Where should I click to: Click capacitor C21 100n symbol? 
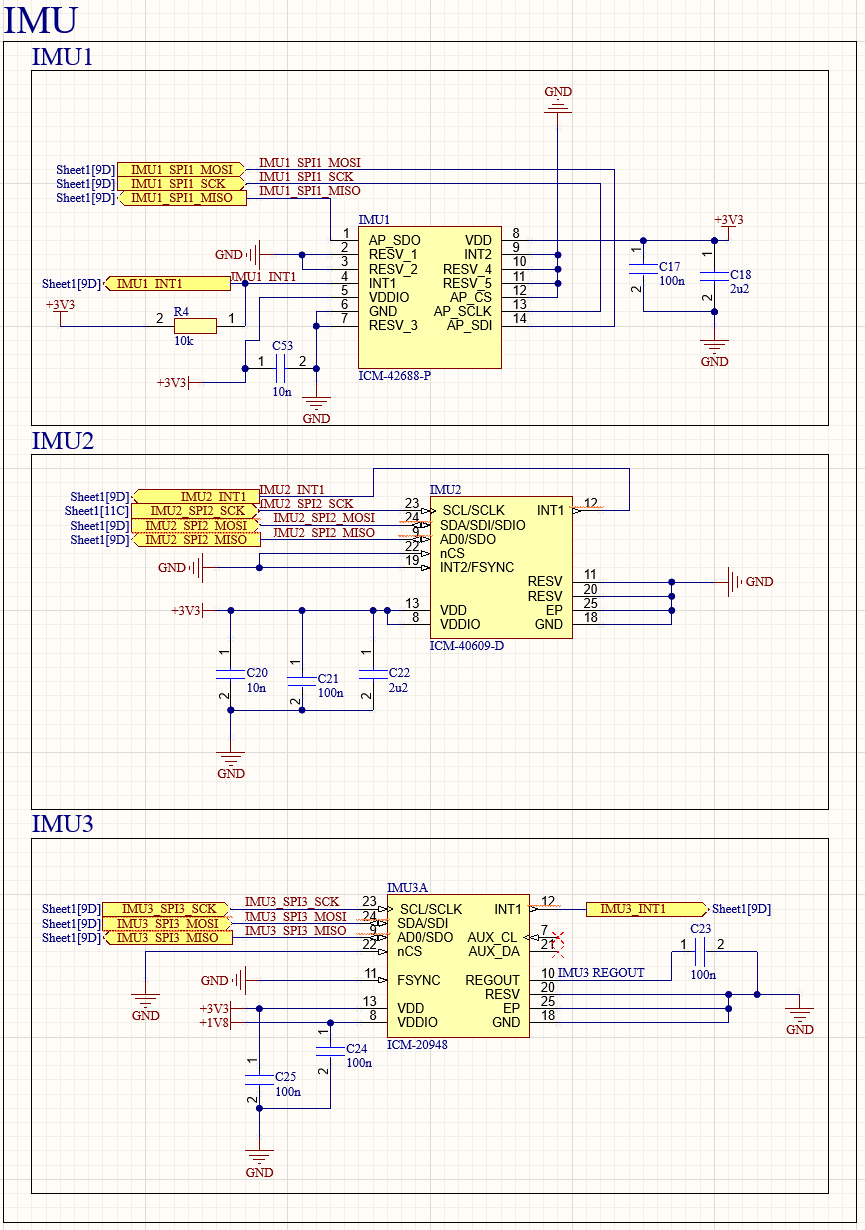(302, 678)
